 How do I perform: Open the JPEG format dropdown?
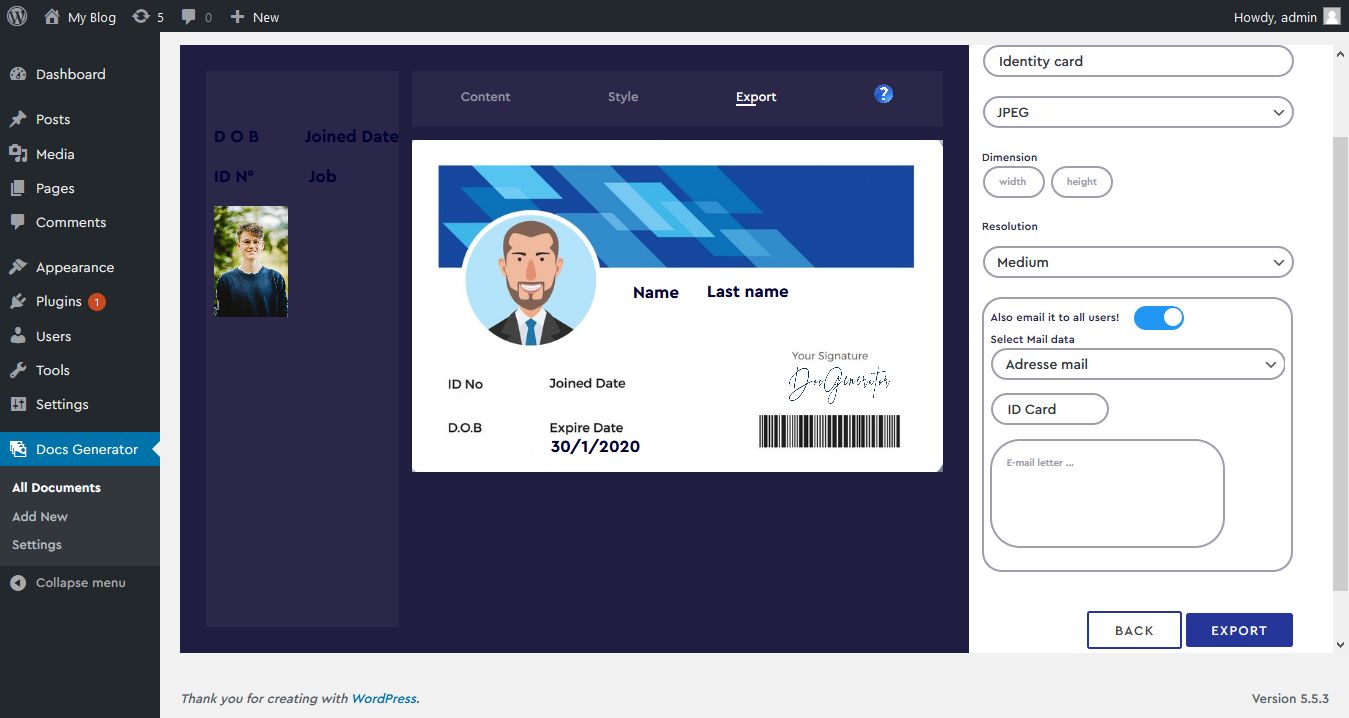pos(1138,112)
